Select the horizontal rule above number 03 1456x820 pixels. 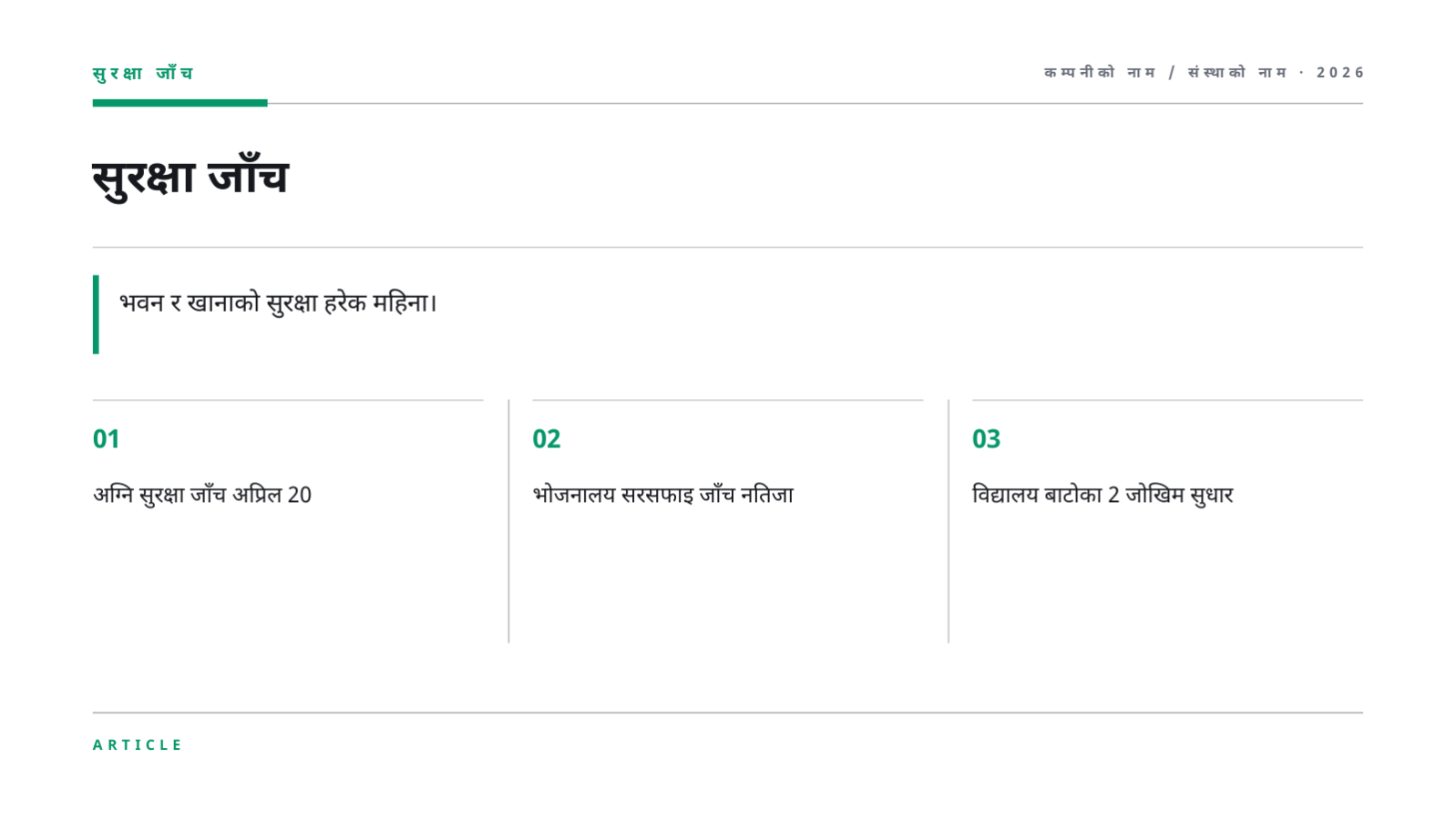click(1167, 400)
